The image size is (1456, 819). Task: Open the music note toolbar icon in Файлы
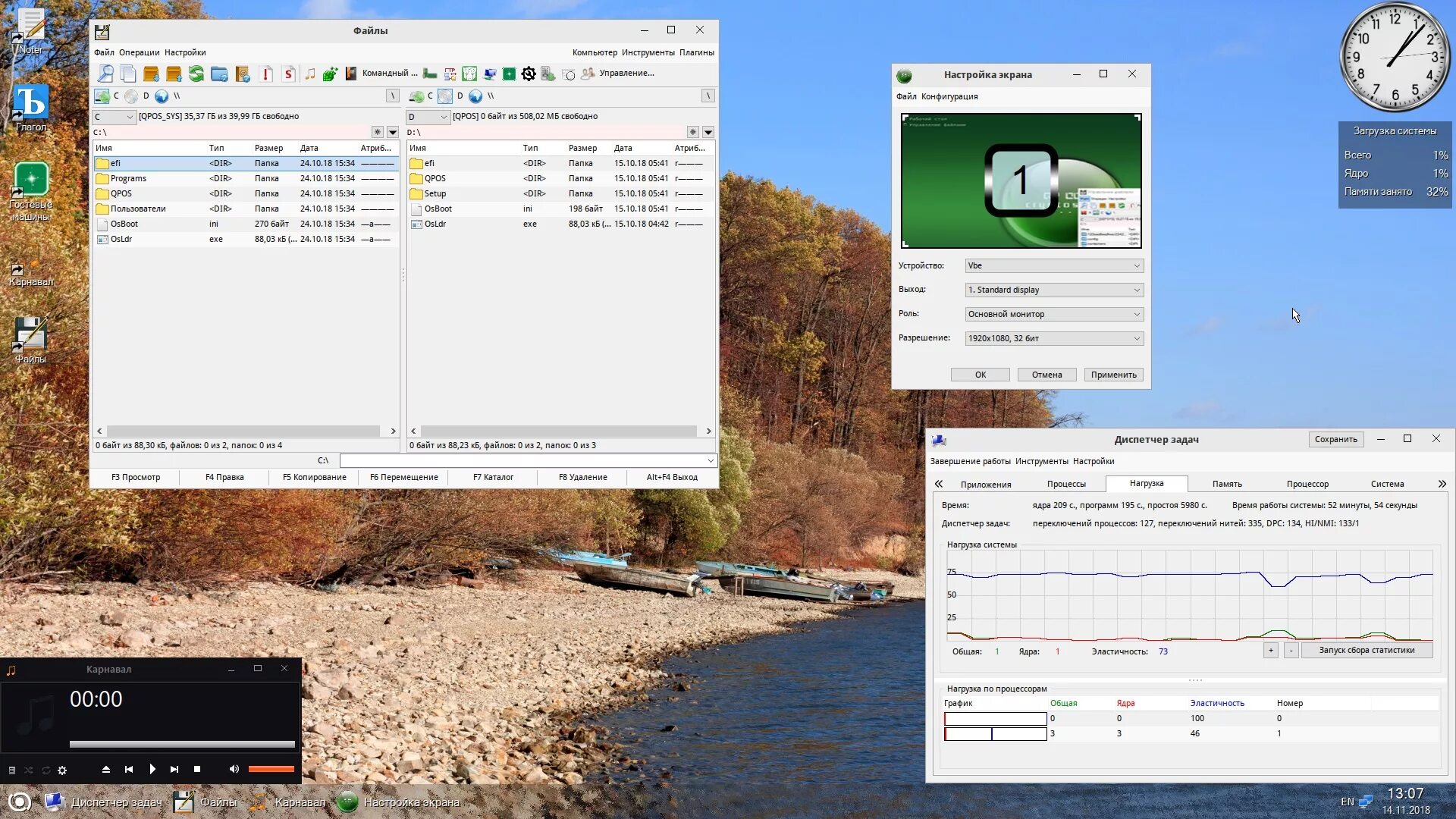coord(310,74)
